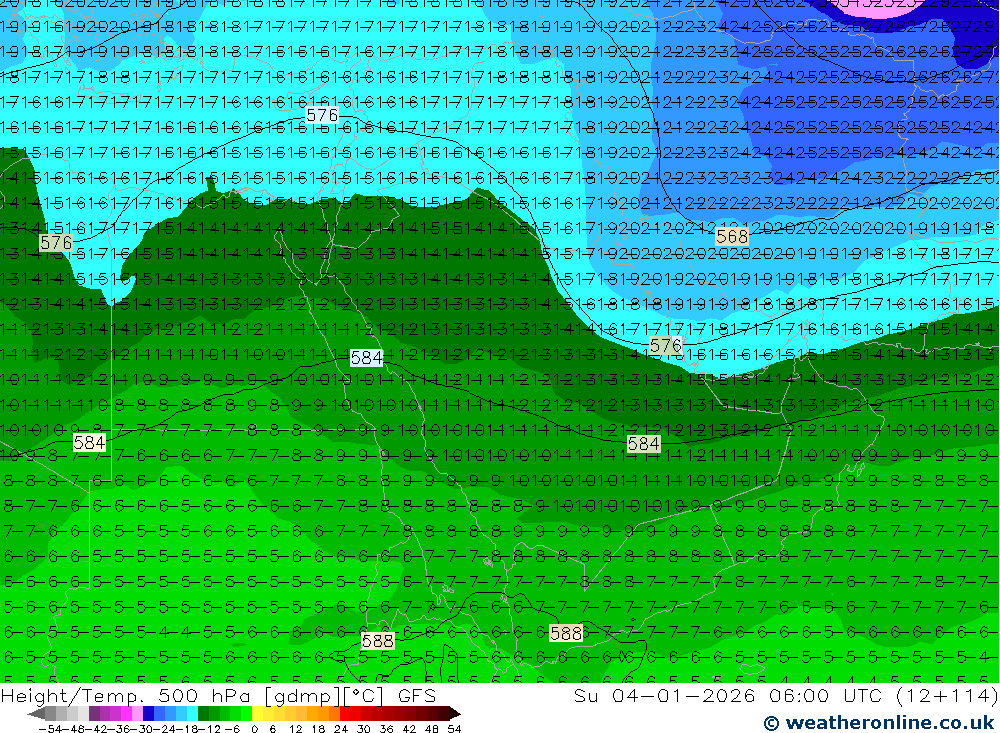Click the (12+114) forecast hour text

coord(945,695)
